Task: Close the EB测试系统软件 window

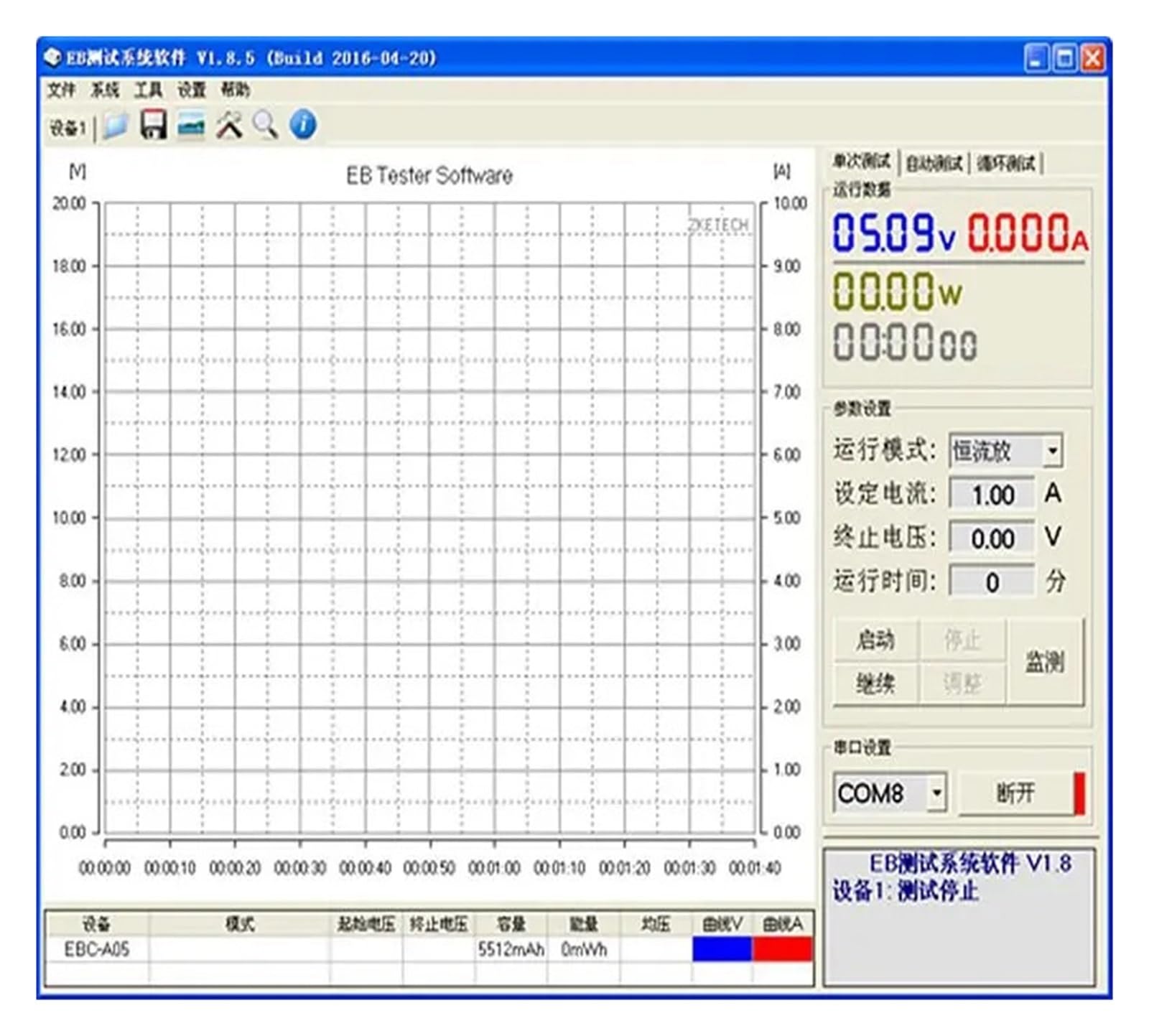Action: [1092, 58]
